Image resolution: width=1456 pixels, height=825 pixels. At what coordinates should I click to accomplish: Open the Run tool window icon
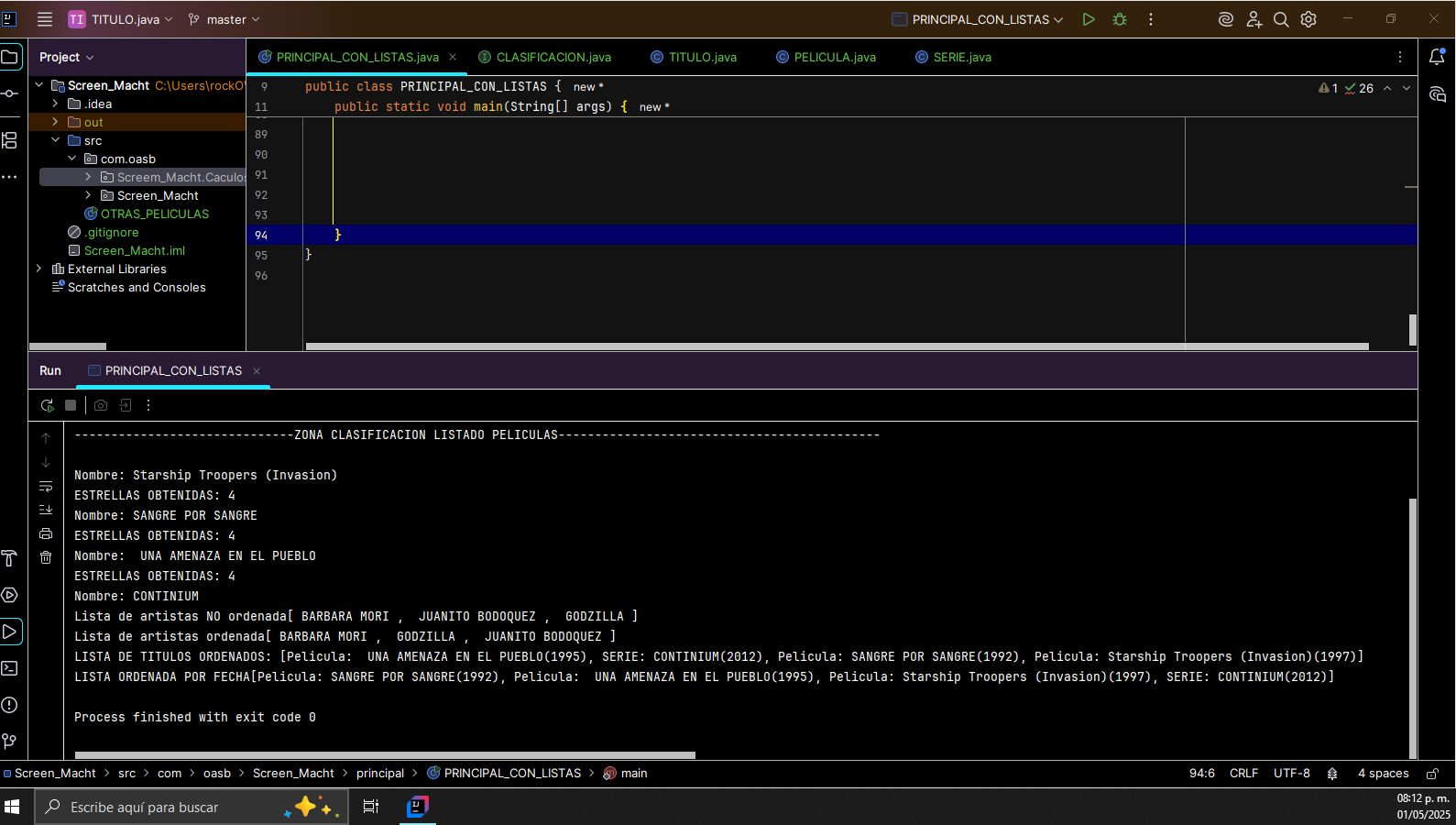tap(10, 632)
